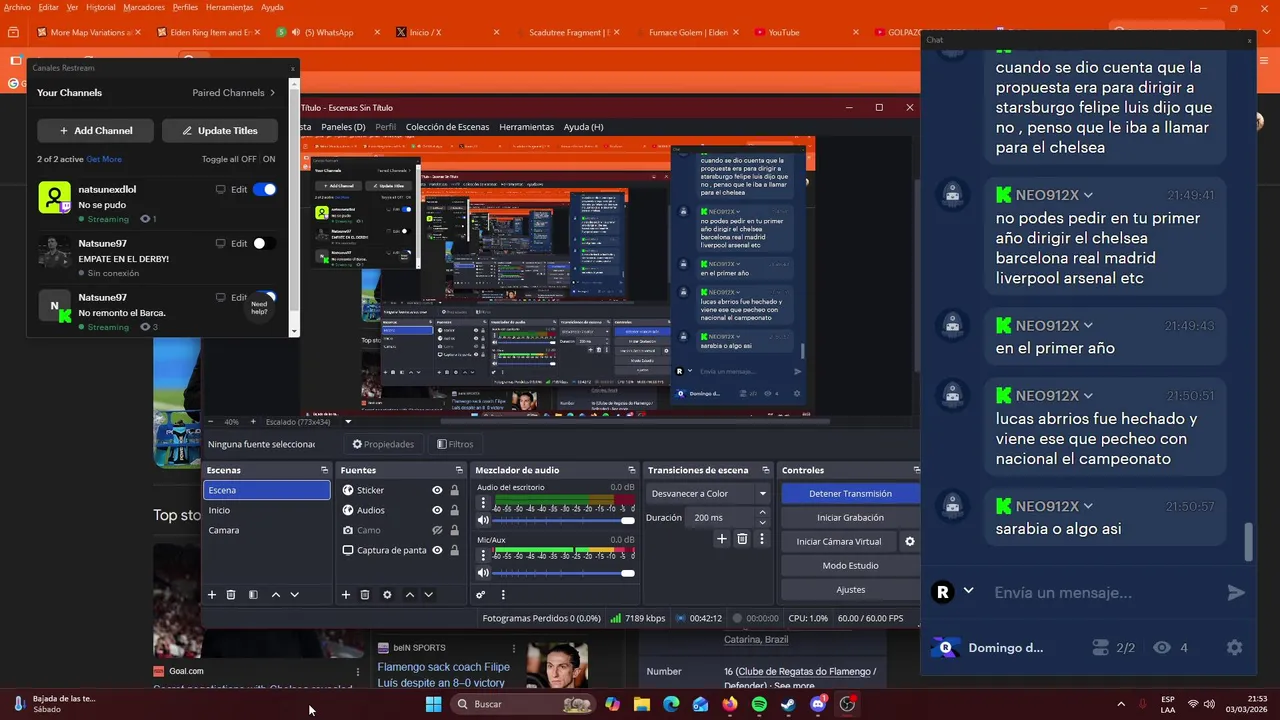The width and height of the screenshot is (1280, 720).
Task: Increase the Duración spinner value
Action: pyautogui.click(x=762, y=513)
